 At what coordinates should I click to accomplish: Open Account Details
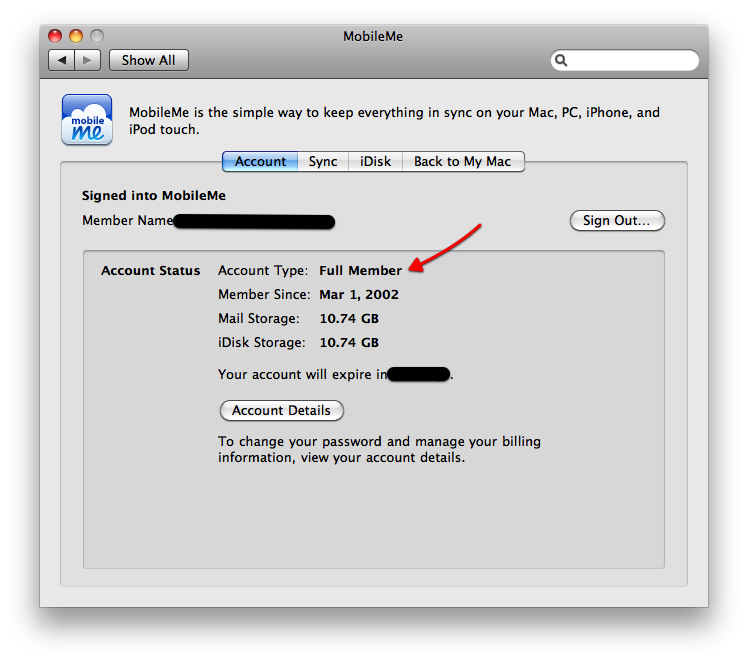pos(281,410)
